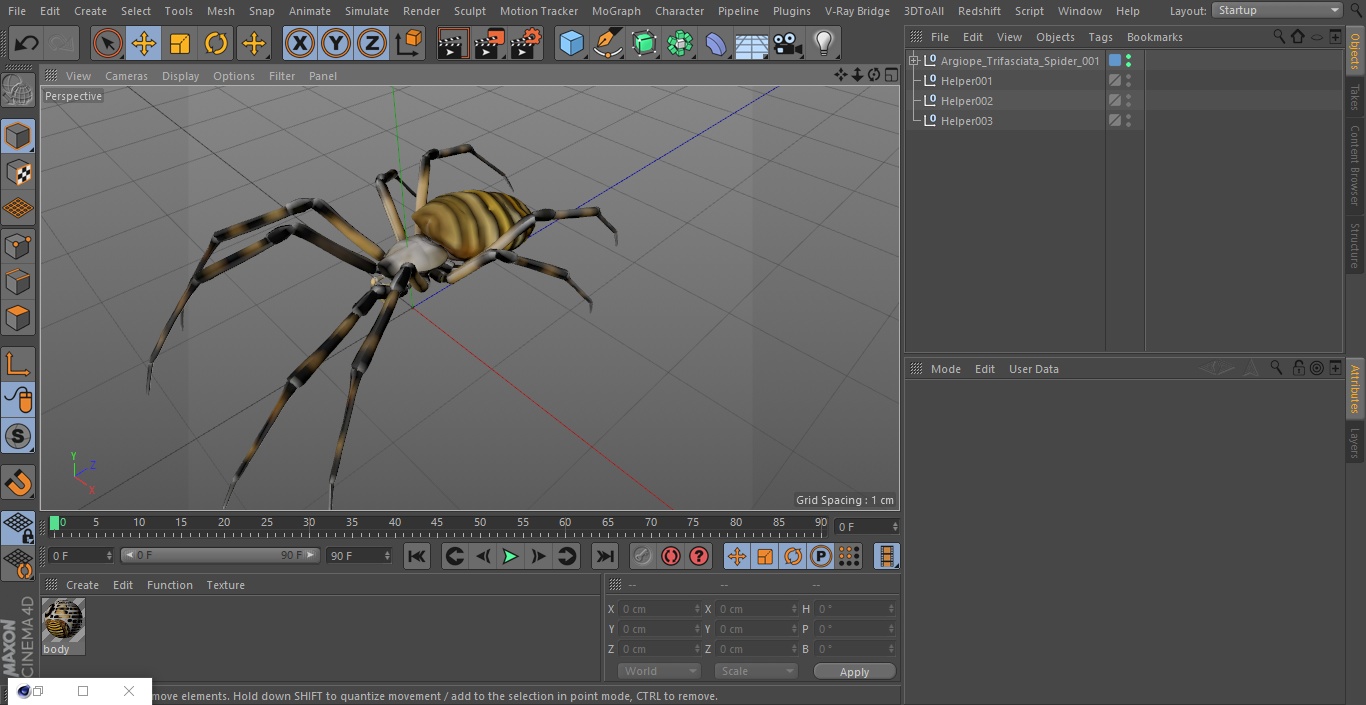Go to start of animation
The height and width of the screenshot is (705, 1366).
click(x=417, y=557)
